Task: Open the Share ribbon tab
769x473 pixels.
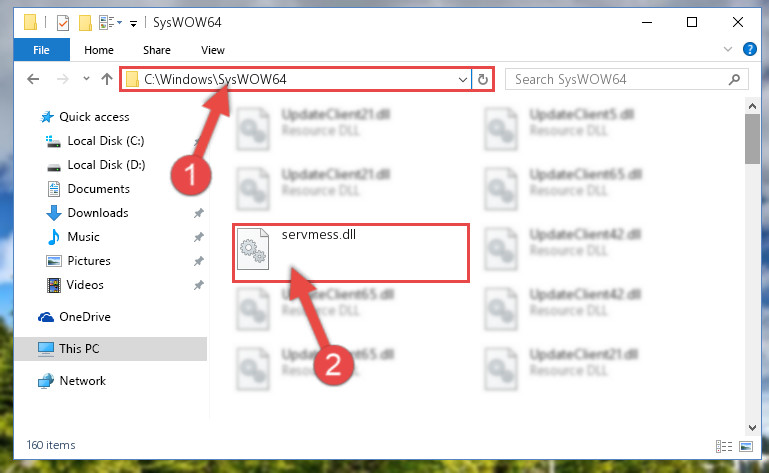Action: click(157, 50)
